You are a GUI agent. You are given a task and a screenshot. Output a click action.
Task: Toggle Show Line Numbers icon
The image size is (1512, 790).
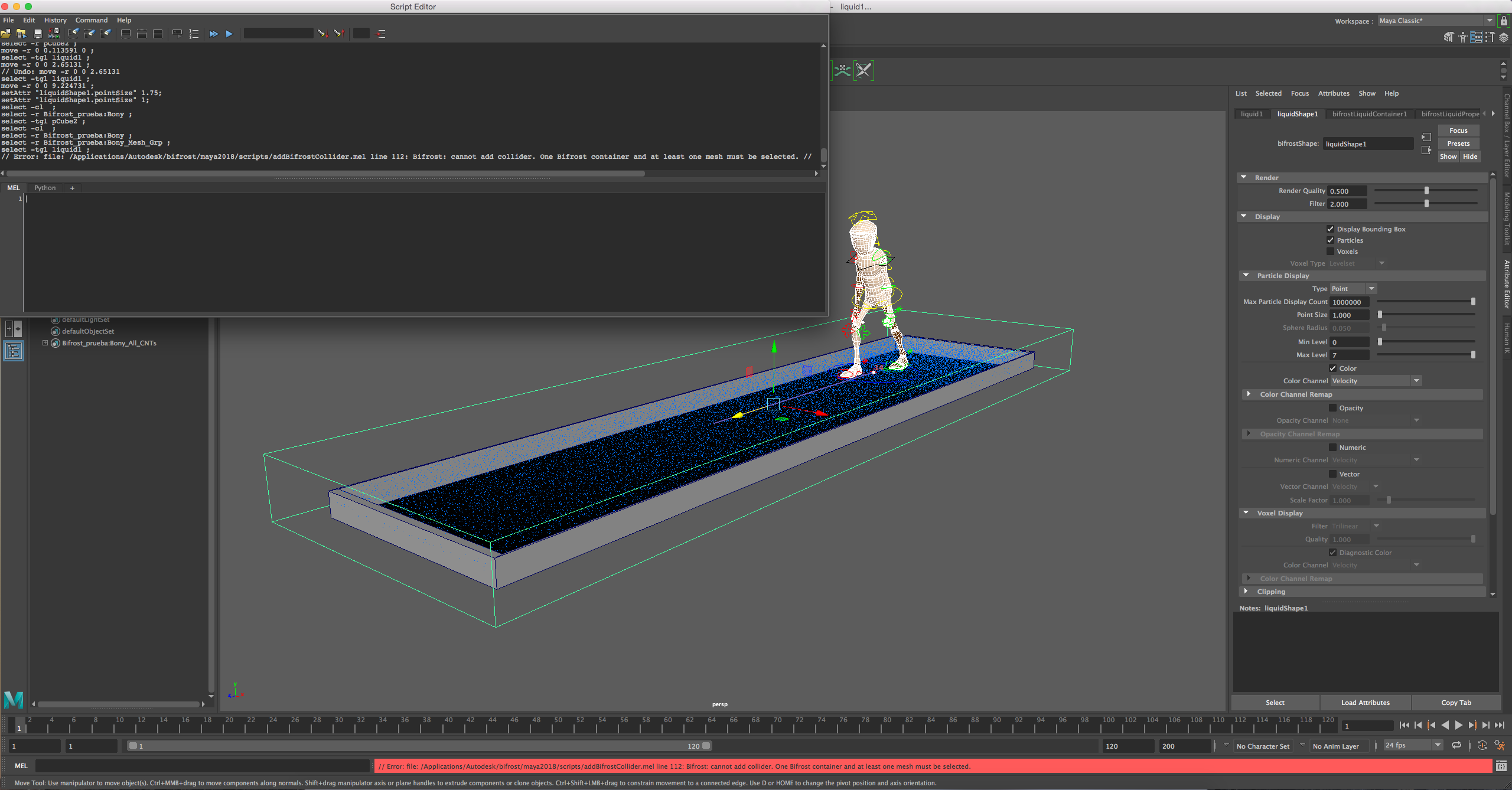(194, 34)
